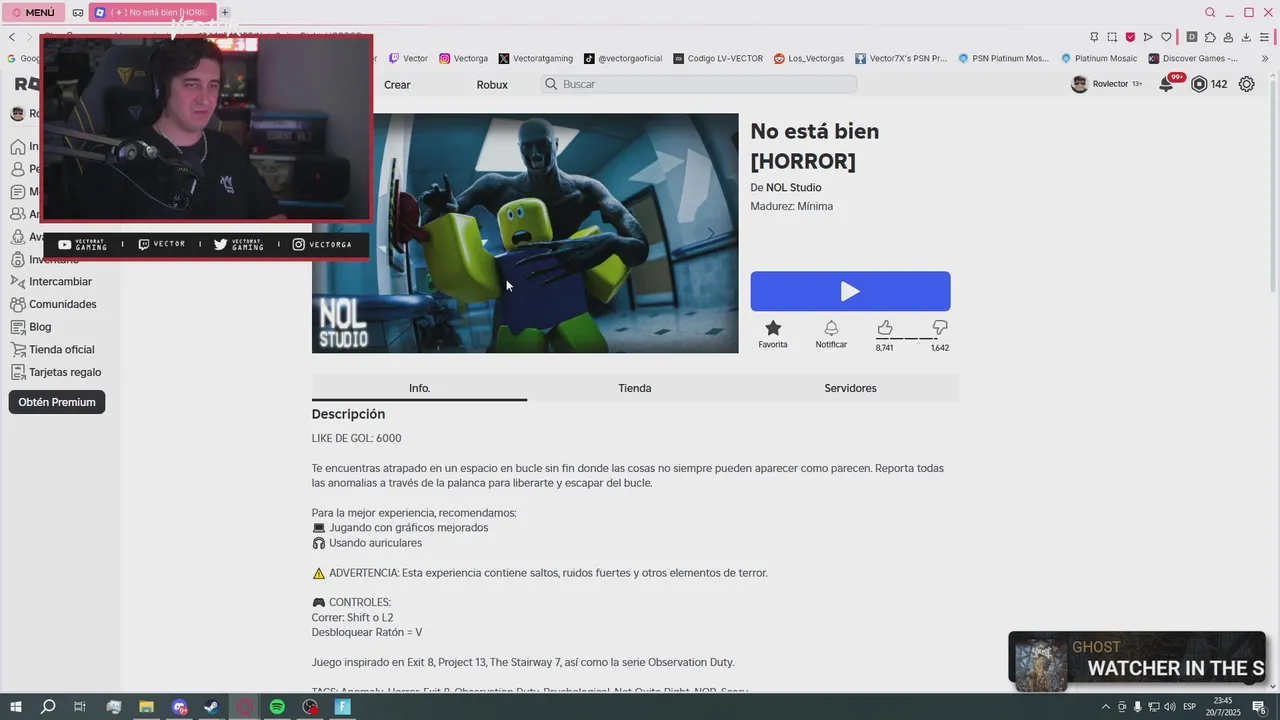Open the @vectorgaoficial TikTok bookmark
Screen dimensions: 1280x720
tap(623, 58)
